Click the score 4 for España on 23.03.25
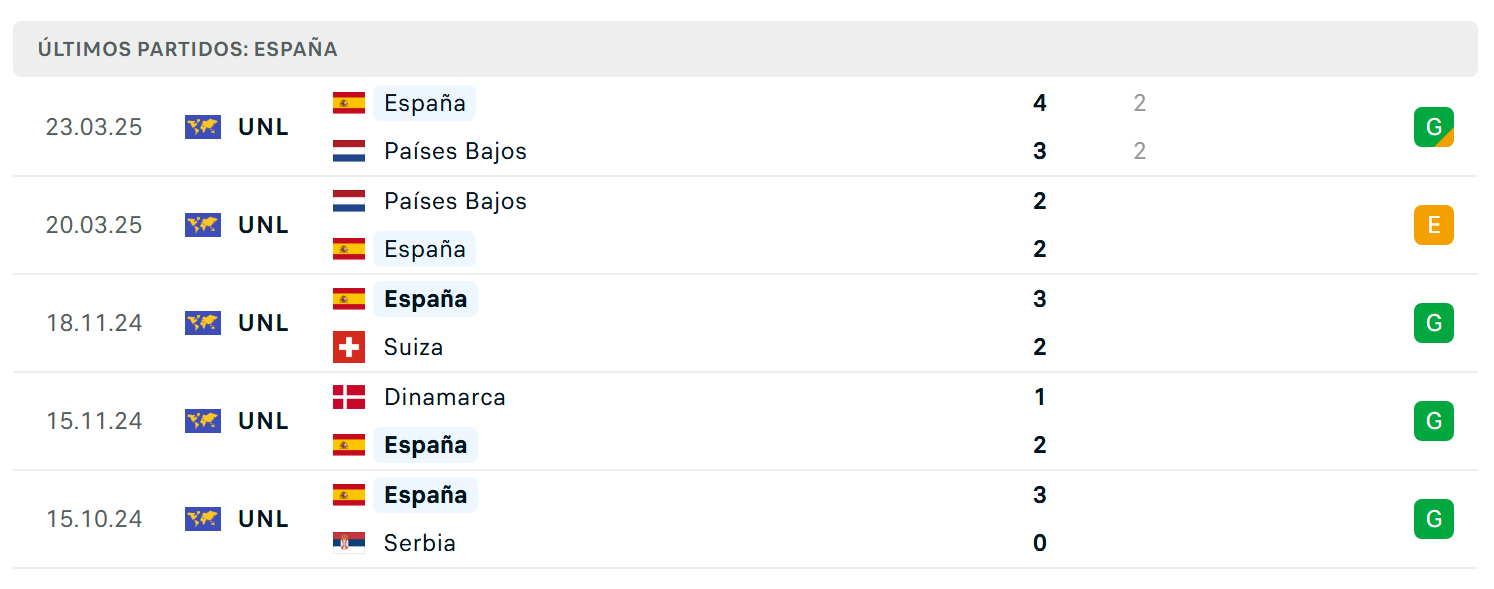The height and width of the screenshot is (589, 1494). pos(1040,103)
